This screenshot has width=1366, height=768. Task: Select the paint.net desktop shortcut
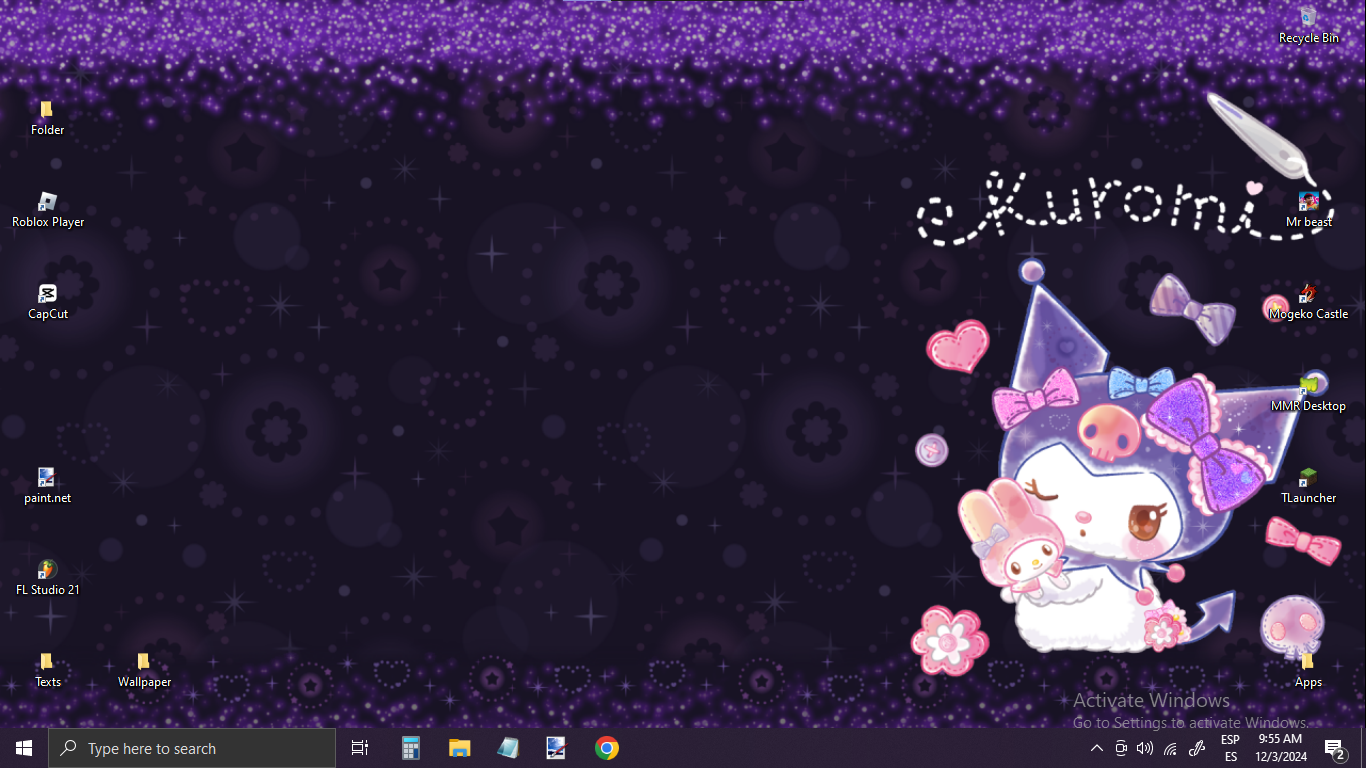click(47, 485)
